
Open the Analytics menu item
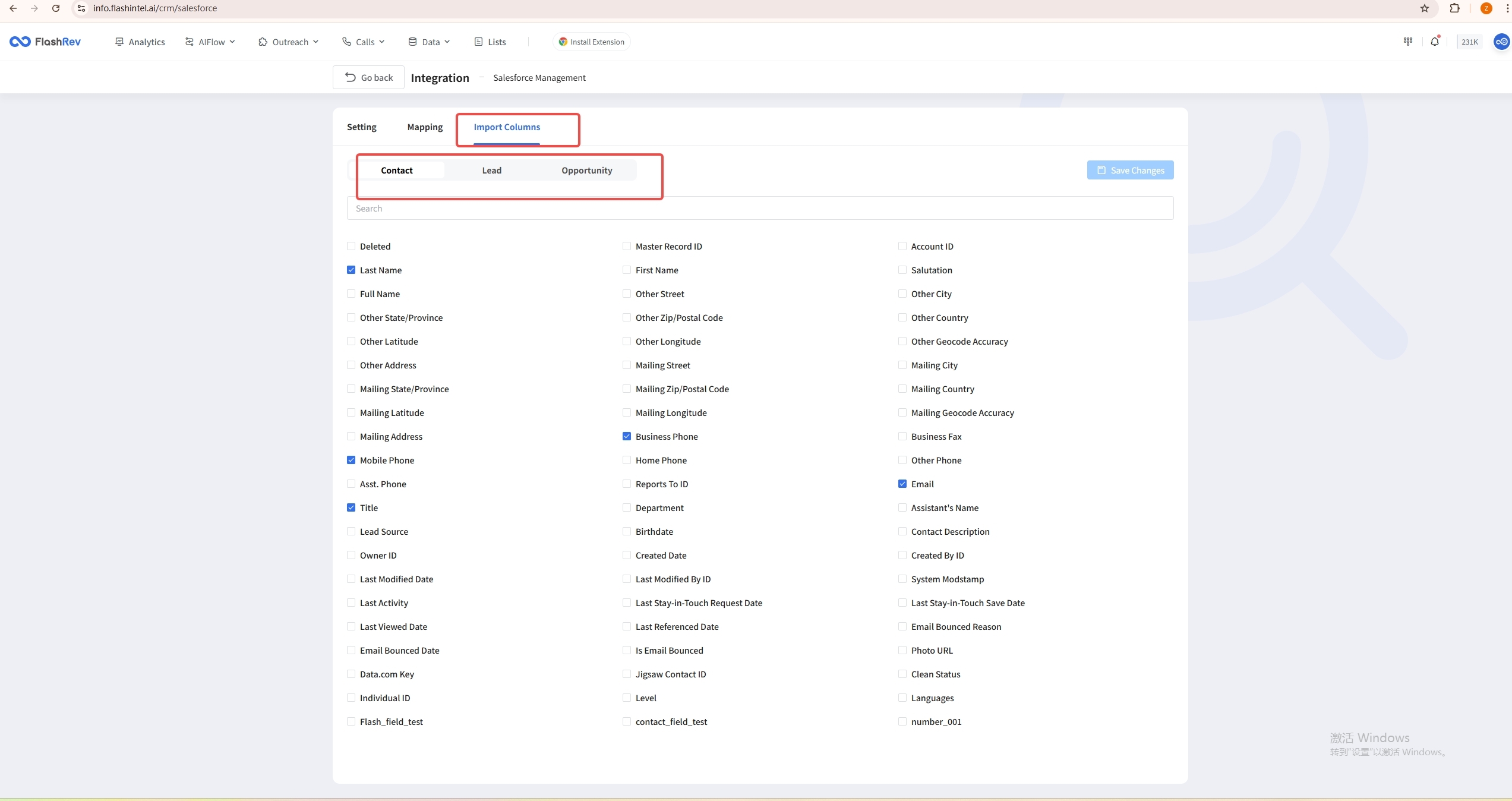click(x=140, y=42)
